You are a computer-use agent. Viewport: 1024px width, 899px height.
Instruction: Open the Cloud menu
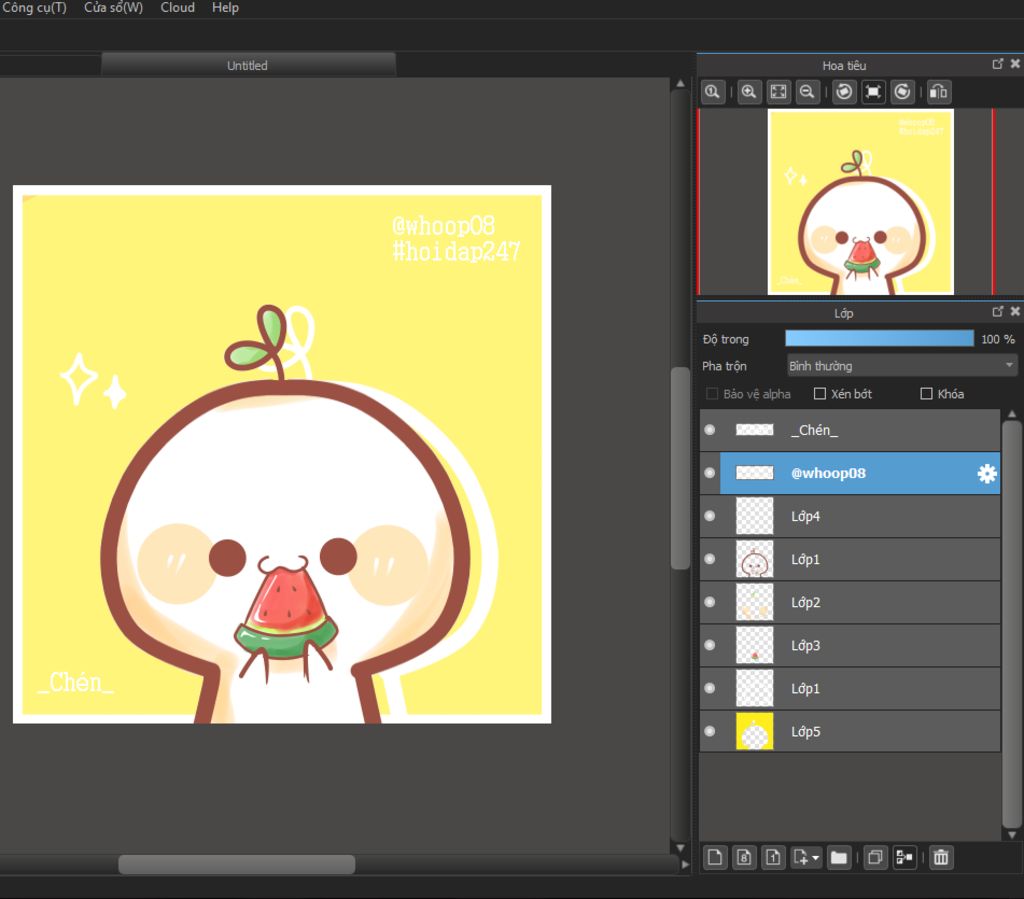pos(178,8)
